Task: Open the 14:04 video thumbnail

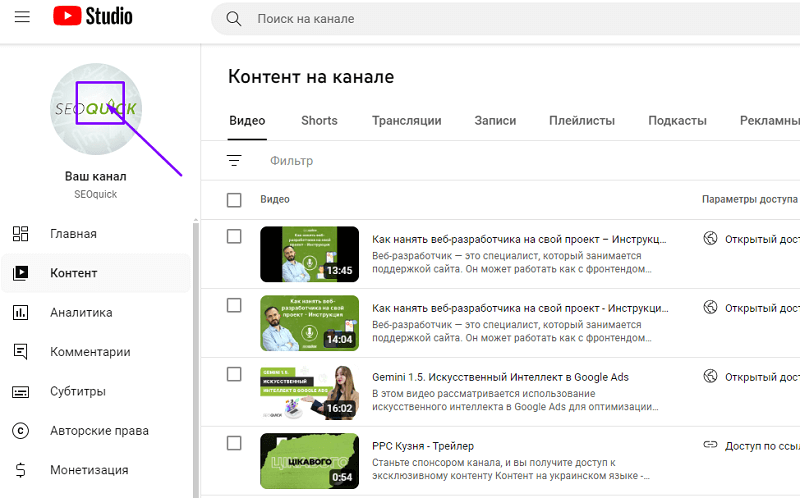Action: coord(310,323)
